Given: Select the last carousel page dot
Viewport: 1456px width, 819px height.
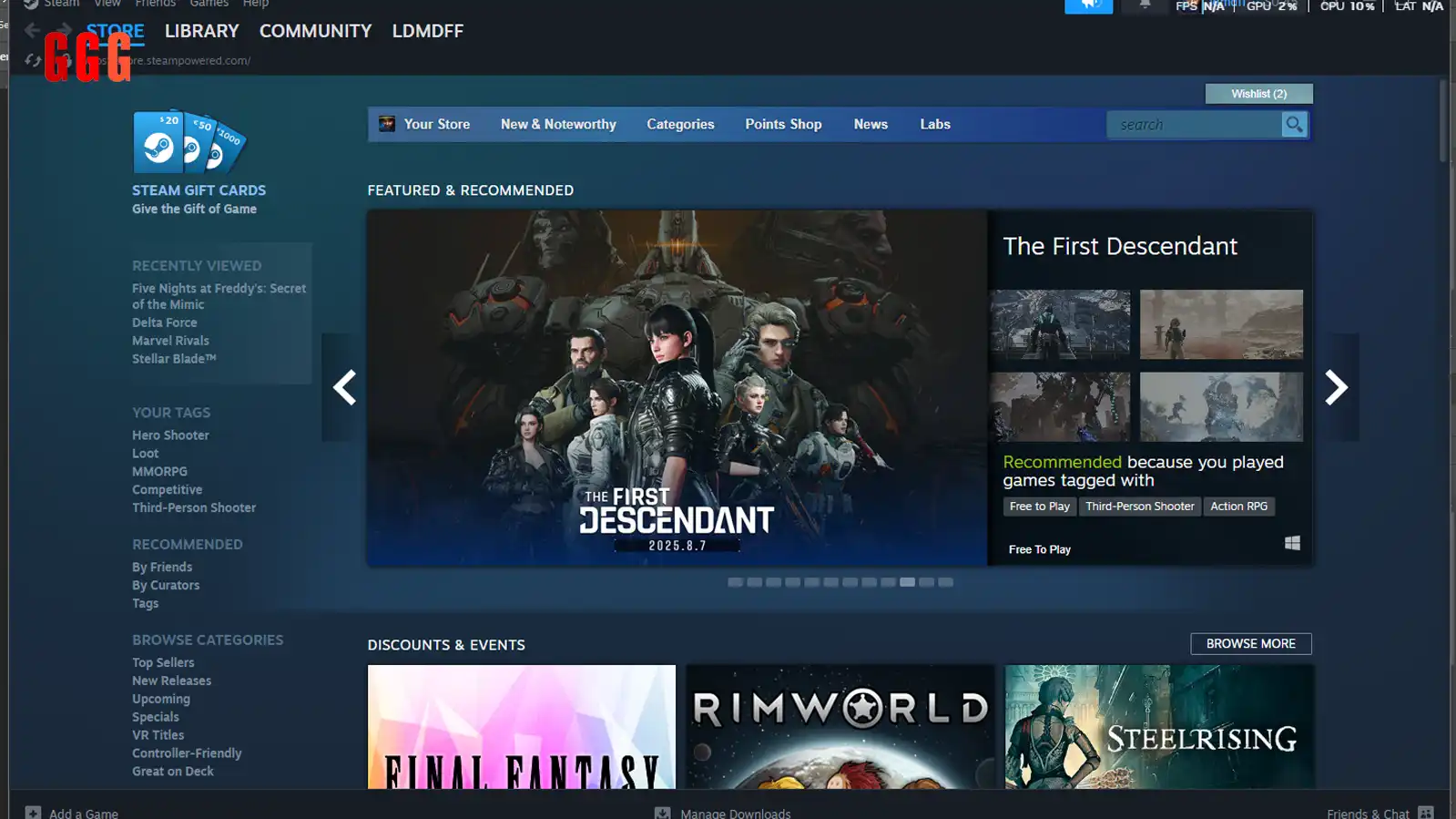Looking at the screenshot, I should [945, 582].
